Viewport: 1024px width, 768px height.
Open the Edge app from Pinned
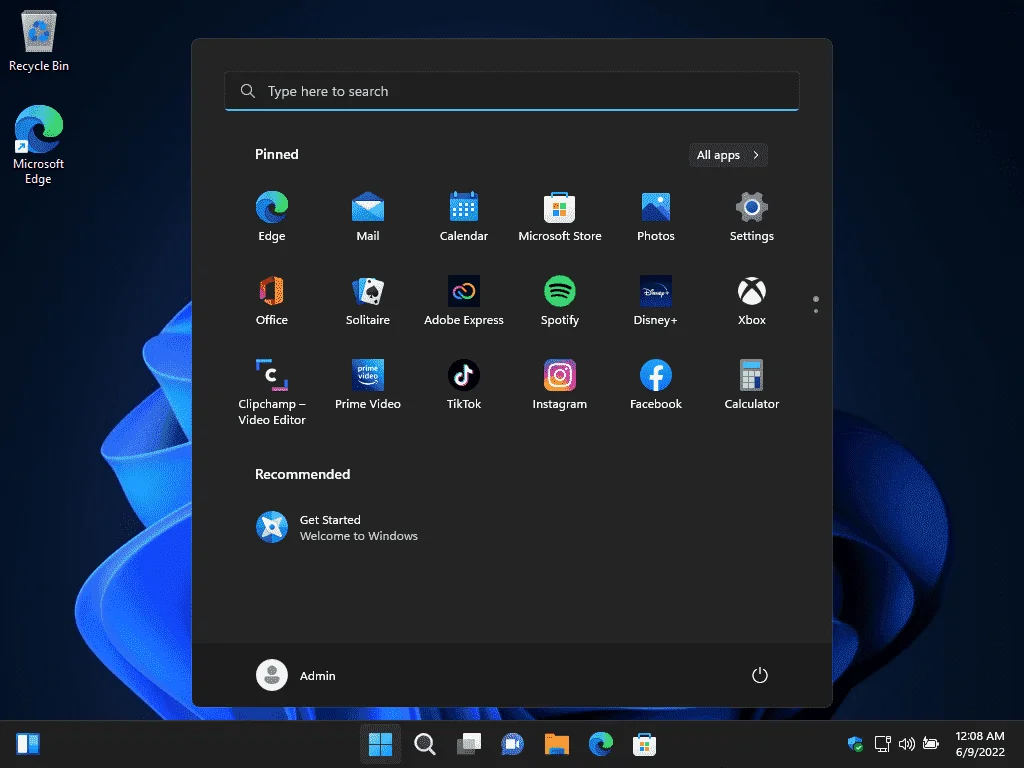point(272,216)
